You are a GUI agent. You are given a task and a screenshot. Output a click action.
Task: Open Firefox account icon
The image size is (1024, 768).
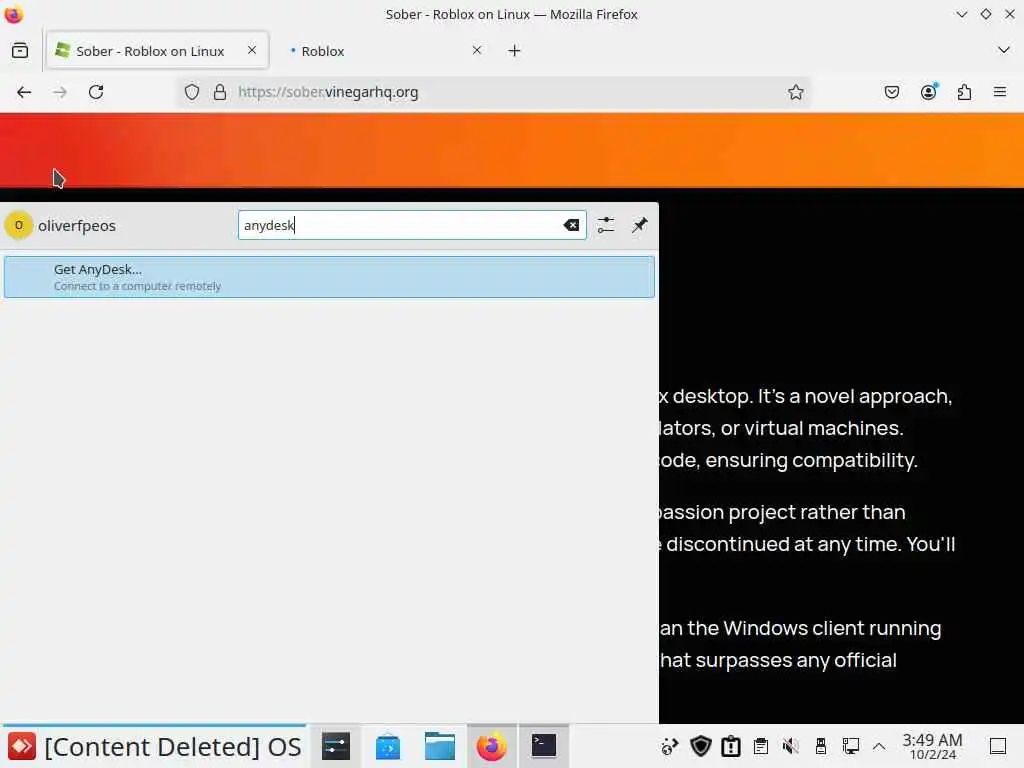(x=928, y=92)
